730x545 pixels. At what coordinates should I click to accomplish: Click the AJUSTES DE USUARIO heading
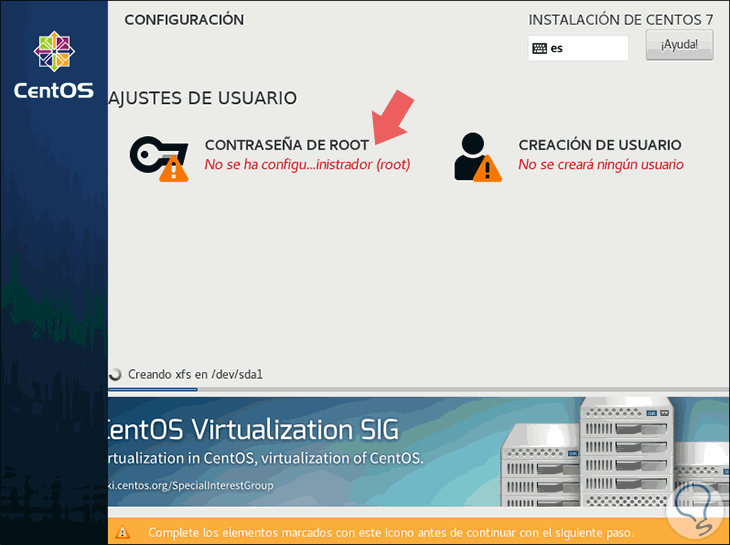coord(203,98)
